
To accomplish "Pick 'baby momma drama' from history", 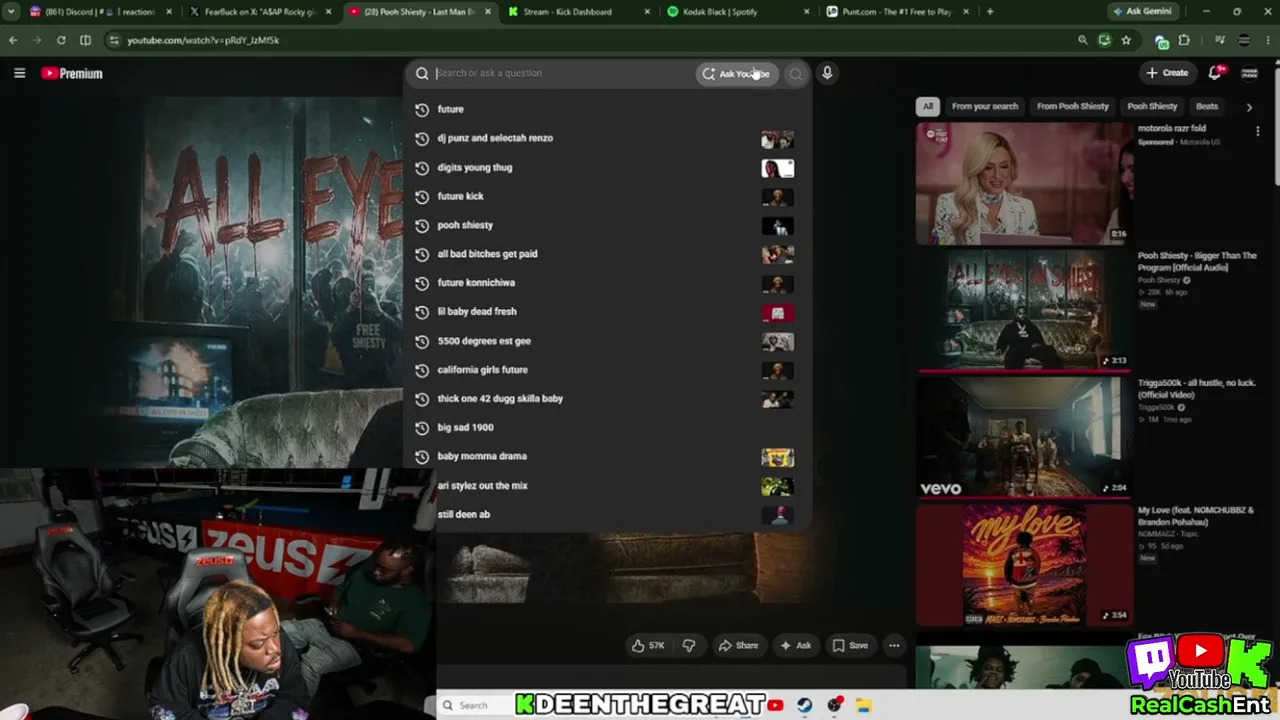I will click(x=608, y=456).
